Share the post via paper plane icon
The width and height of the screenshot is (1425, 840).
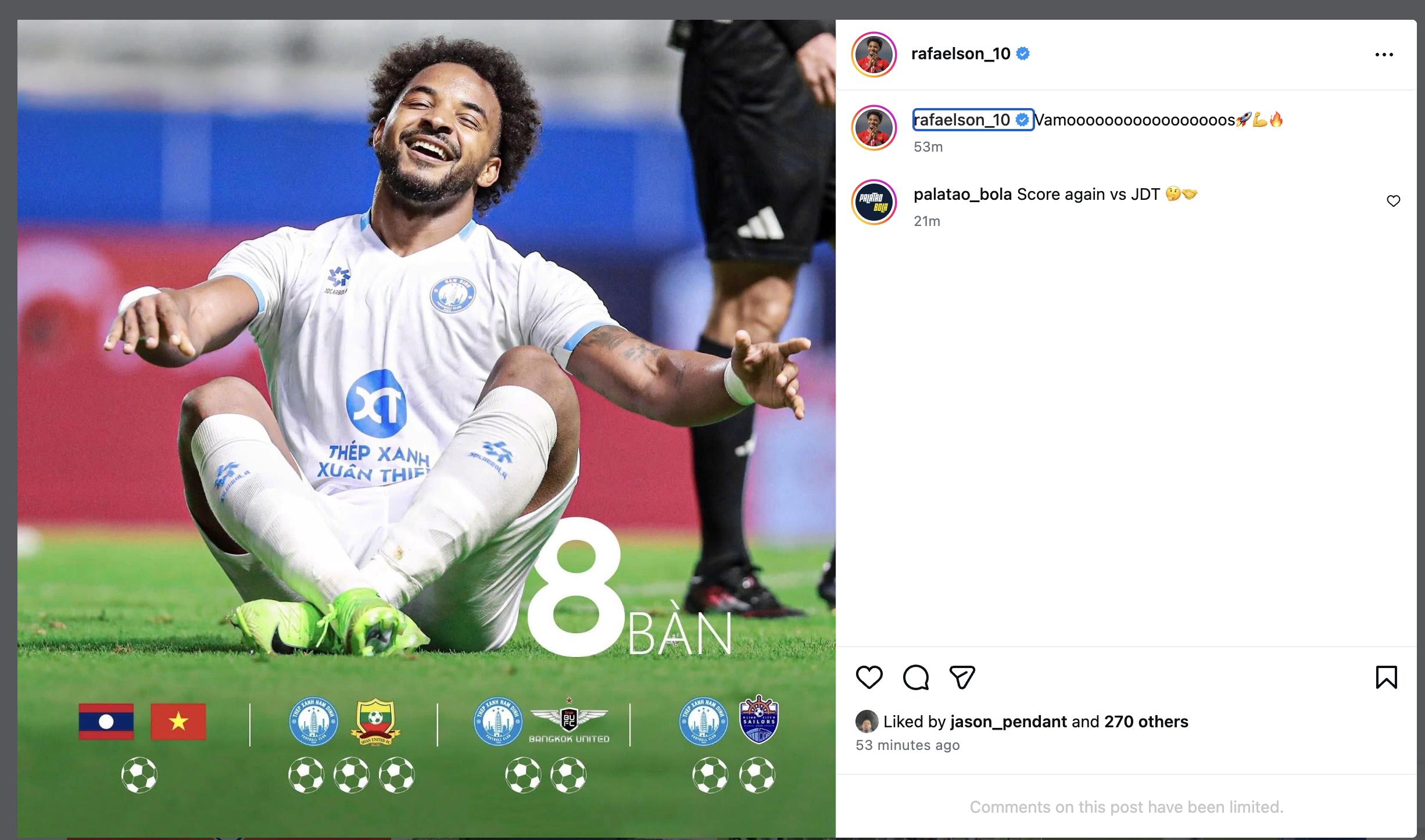tap(962, 677)
